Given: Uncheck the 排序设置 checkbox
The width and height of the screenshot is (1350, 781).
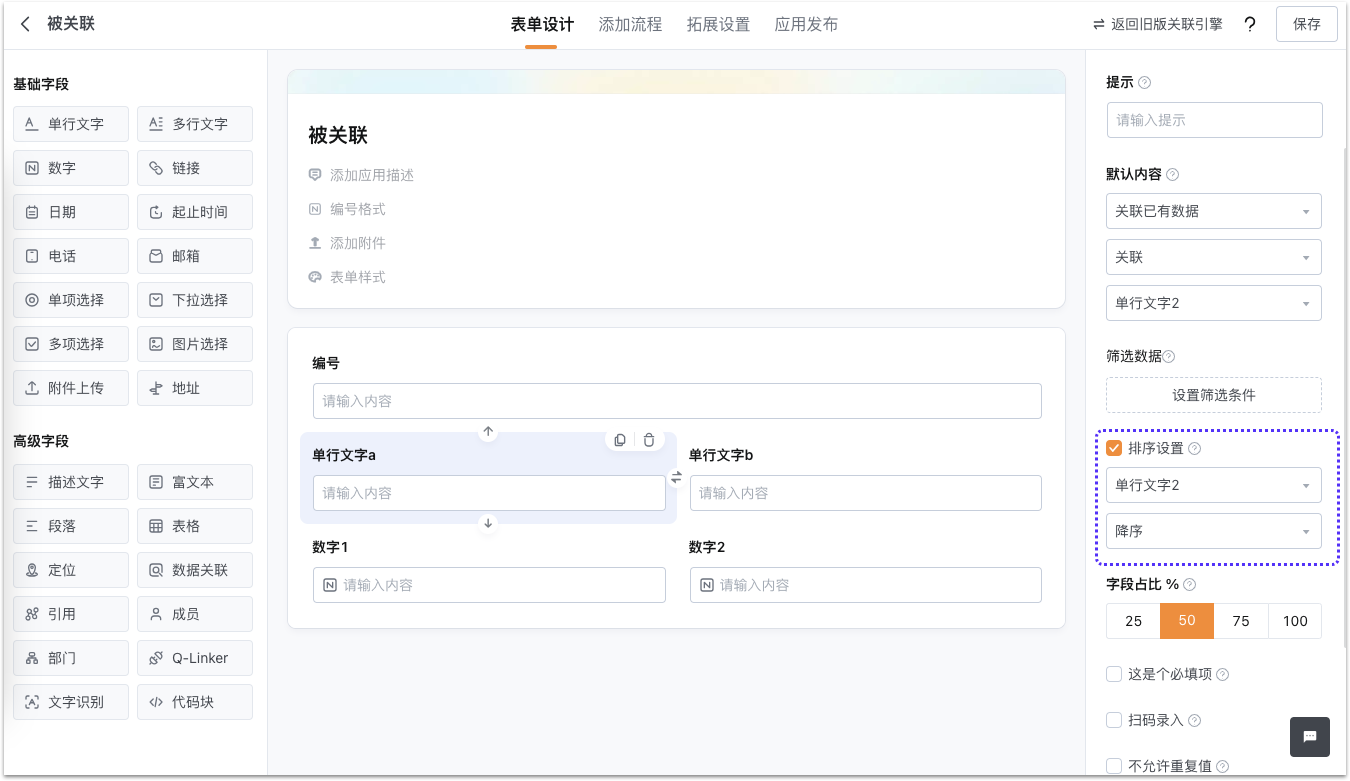Looking at the screenshot, I should 1114,448.
